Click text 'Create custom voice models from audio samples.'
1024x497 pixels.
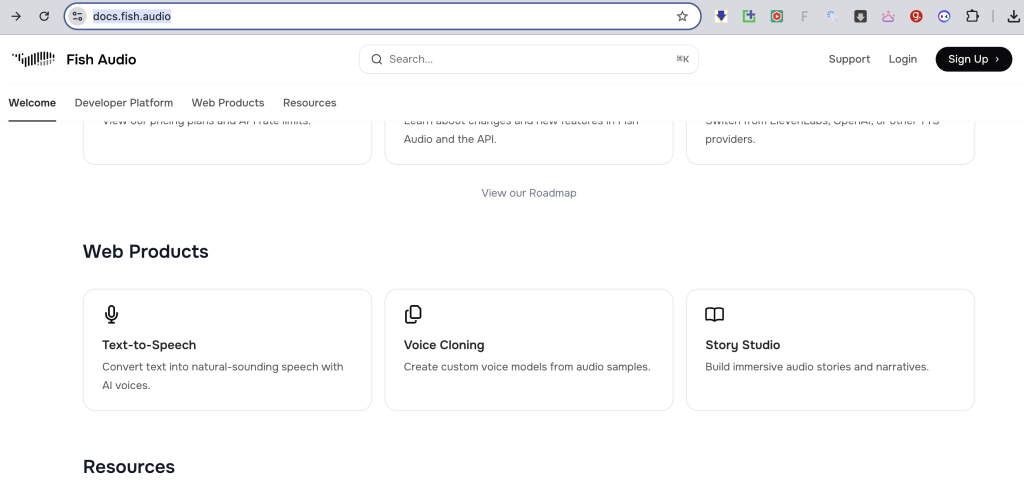click(527, 367)
